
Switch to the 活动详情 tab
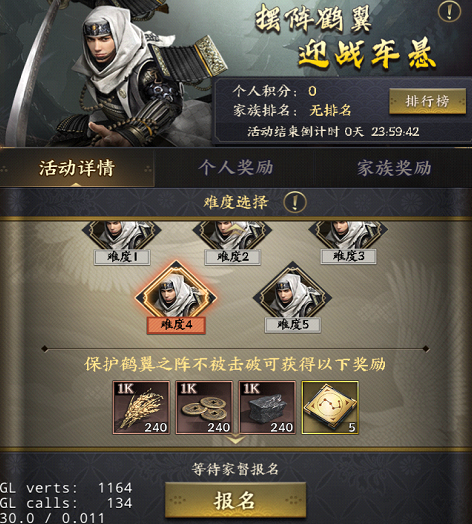pos(77,168)
